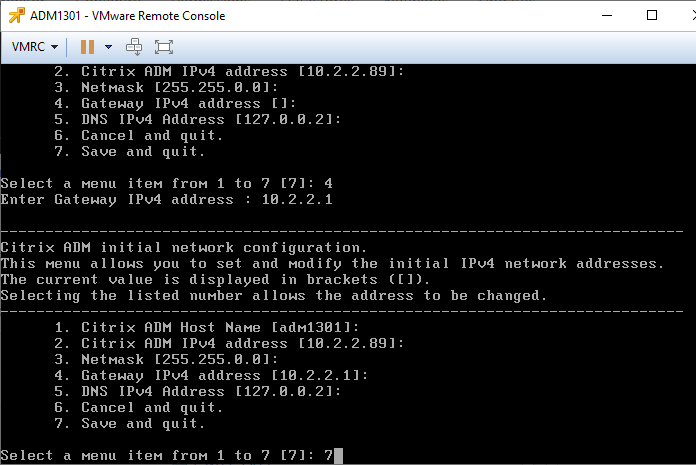
Task: Click the 'This menu allows you' text line
Action: pos(332,264)
